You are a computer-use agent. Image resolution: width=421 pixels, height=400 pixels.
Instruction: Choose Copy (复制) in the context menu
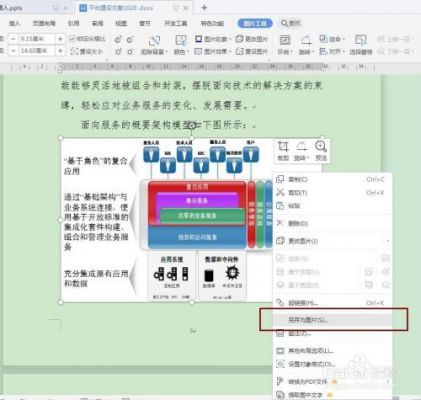coord(332,179)
